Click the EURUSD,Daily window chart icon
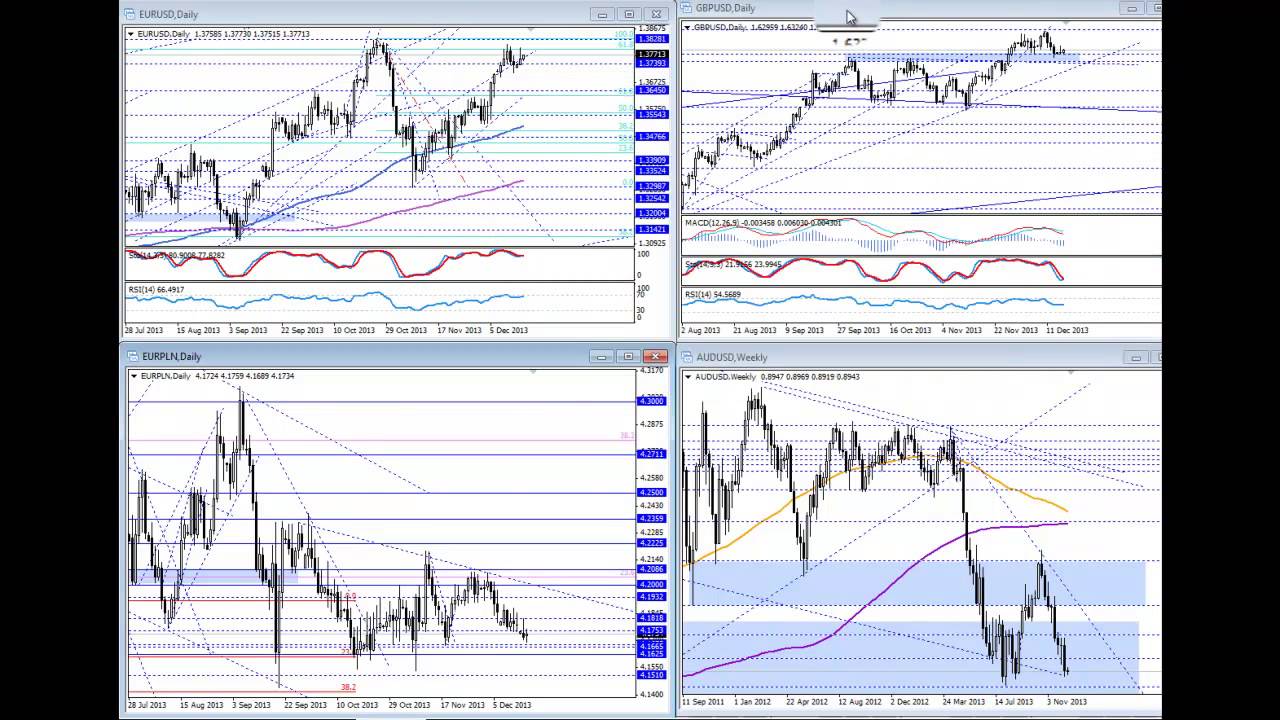Viewport: 1280px width, 720px height. (x=130, y=14)
